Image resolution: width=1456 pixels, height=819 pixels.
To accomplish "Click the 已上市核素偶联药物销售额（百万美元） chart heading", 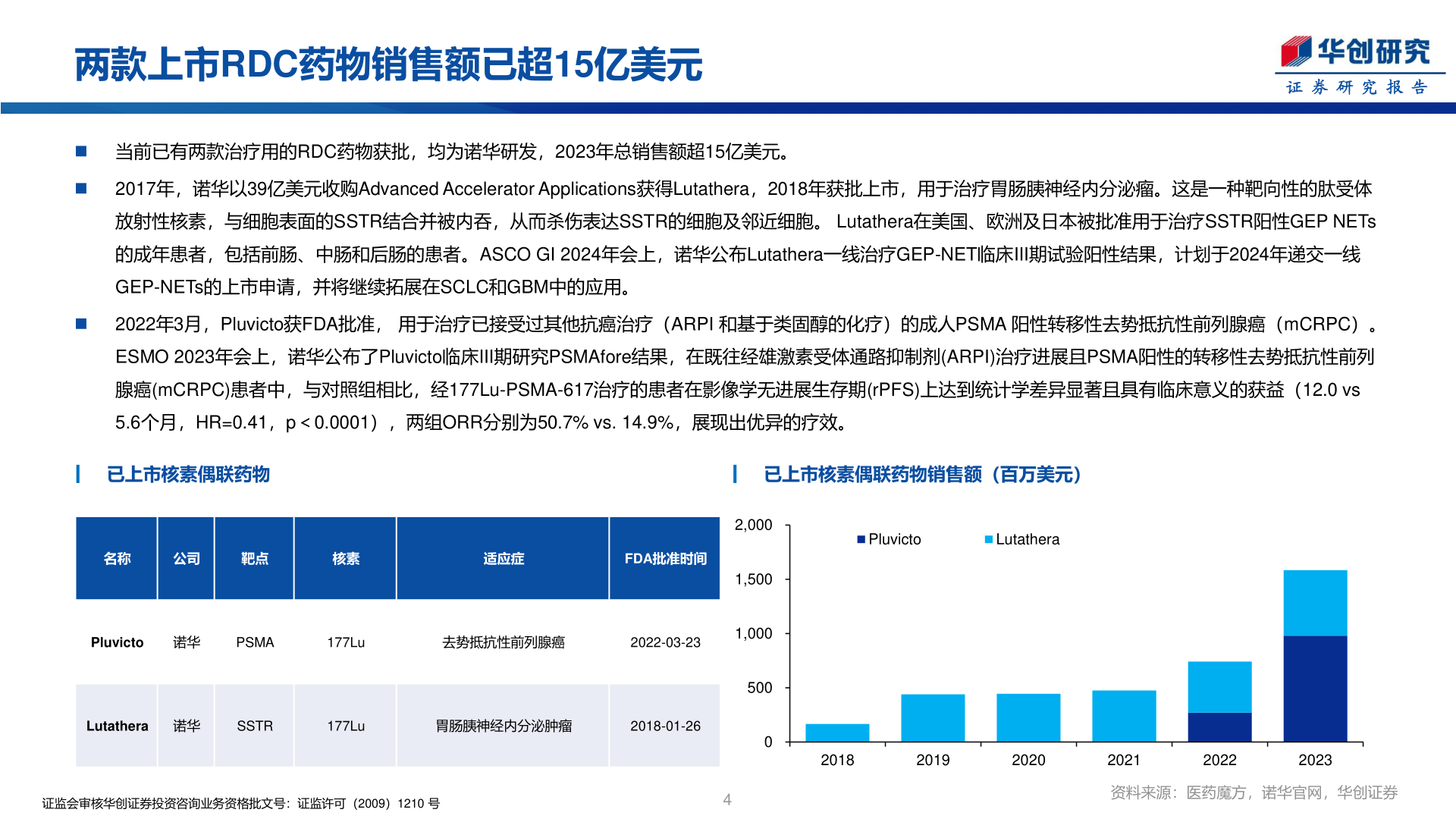I will pyautogui.click(x=923, y=475).
